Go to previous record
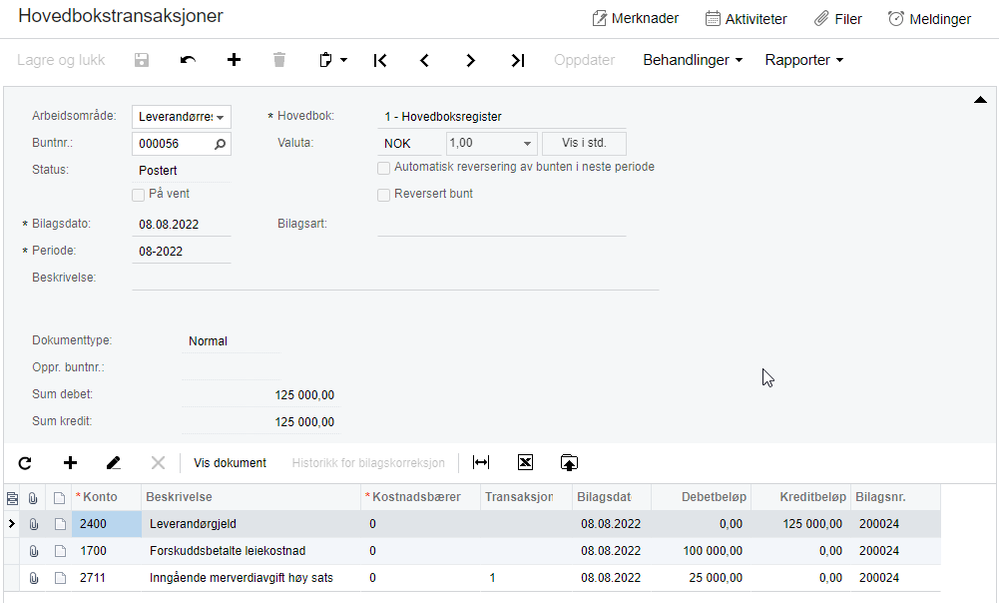This screenshot has height=603, width=999. click(424, 60)
